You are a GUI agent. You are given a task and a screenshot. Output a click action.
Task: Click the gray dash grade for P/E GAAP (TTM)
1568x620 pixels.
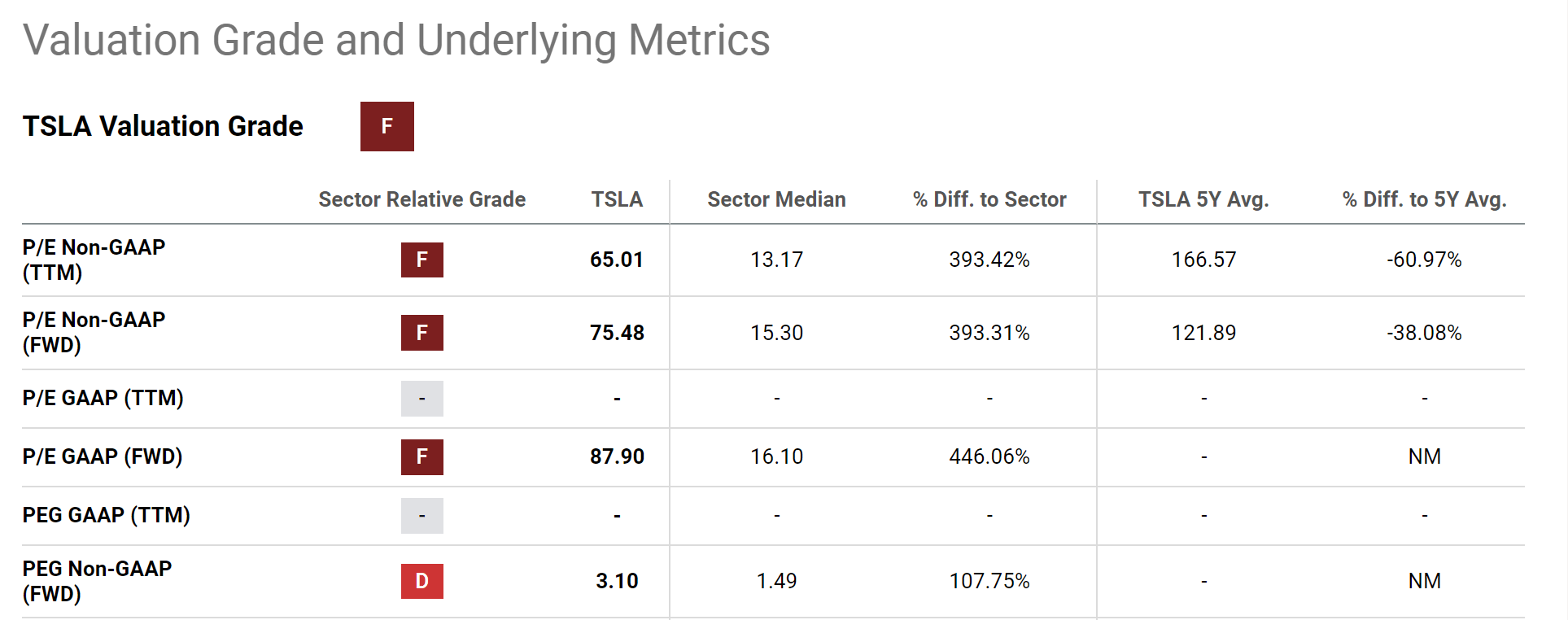point(421,399)
